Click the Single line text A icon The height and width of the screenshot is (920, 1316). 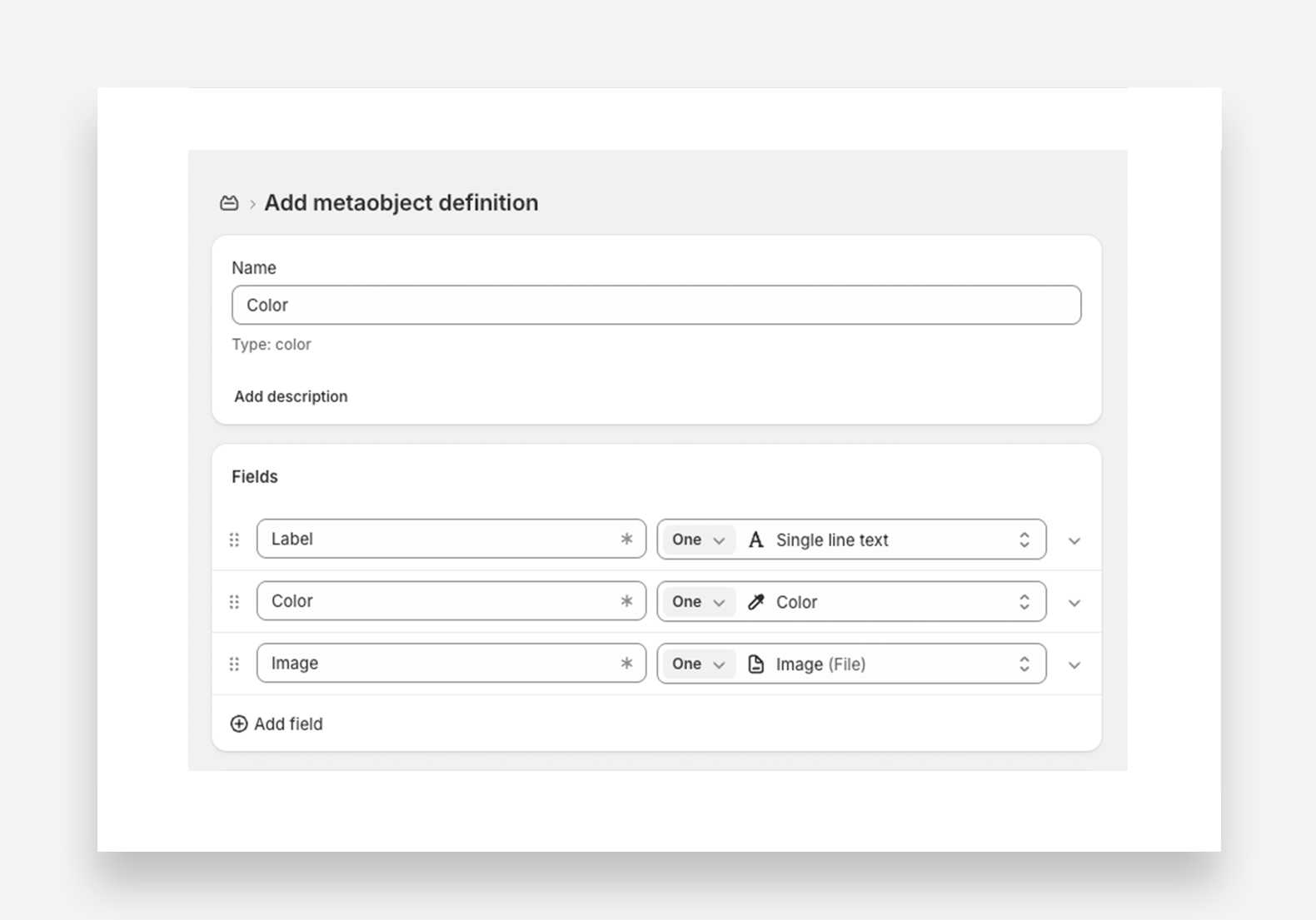(755, 540)
